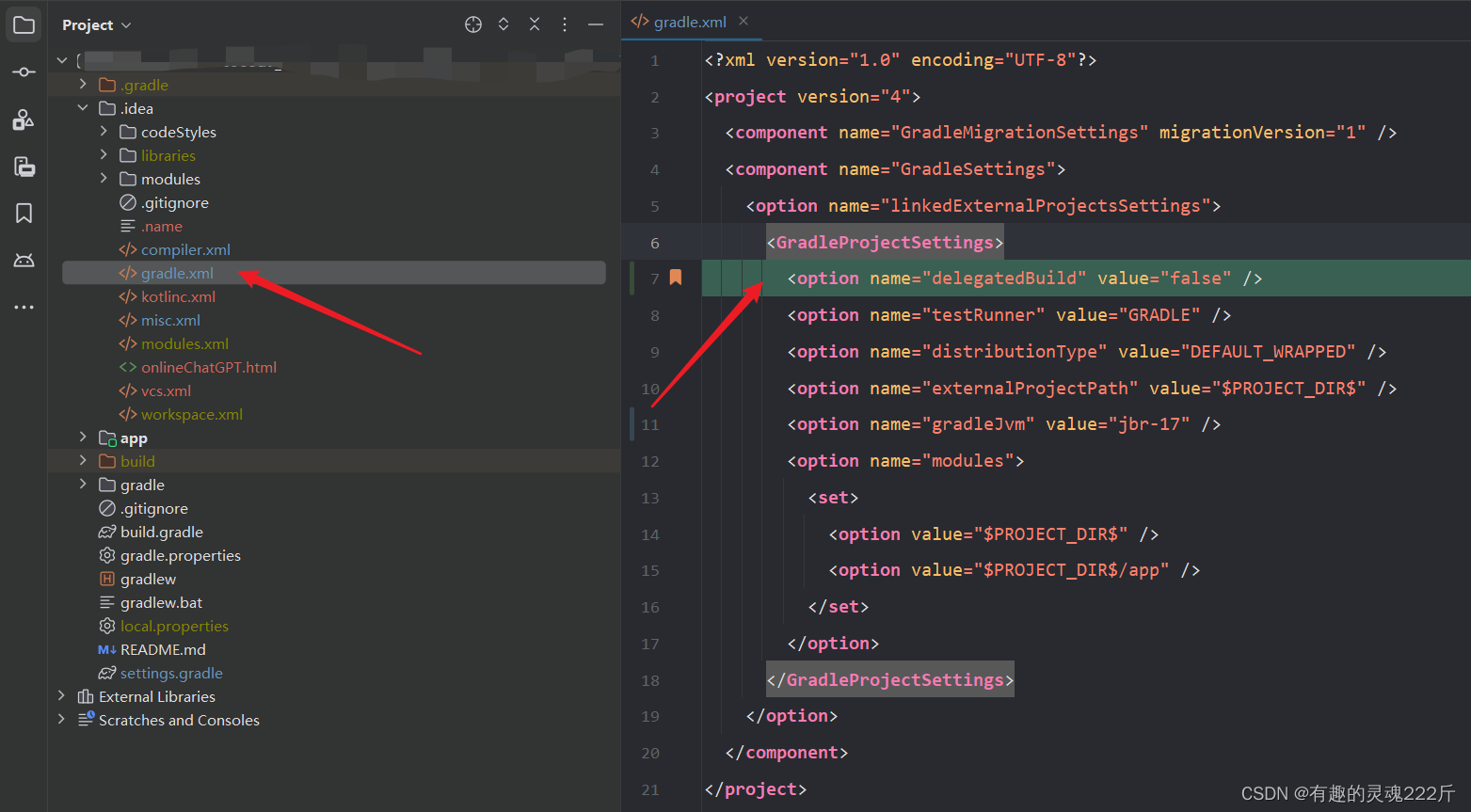Open the Logcat android icon in sidebar
The image size is (1471, 812).
[x=24, y=261]
